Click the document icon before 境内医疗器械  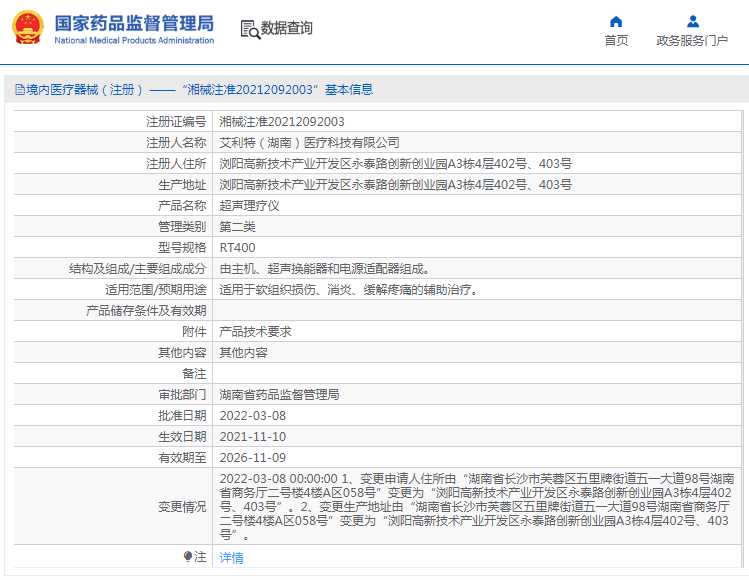(20, 89)
